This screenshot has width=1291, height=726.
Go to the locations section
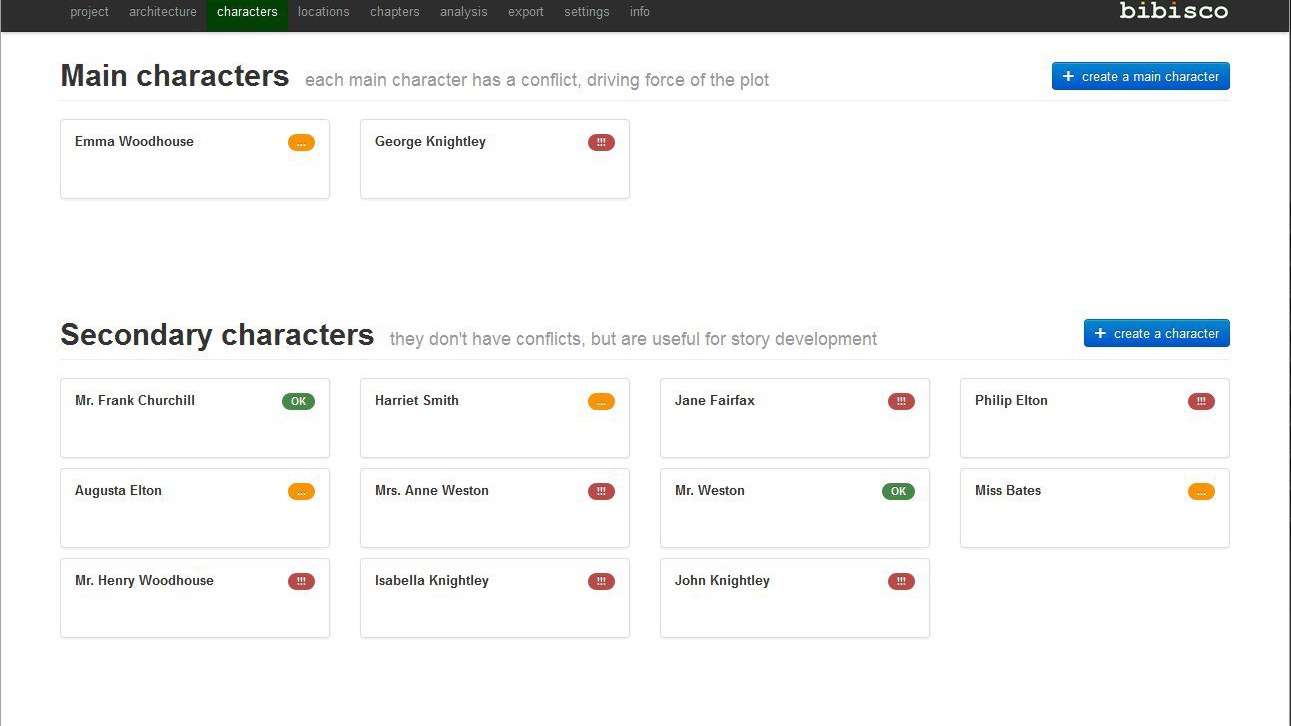click(324, 12)
